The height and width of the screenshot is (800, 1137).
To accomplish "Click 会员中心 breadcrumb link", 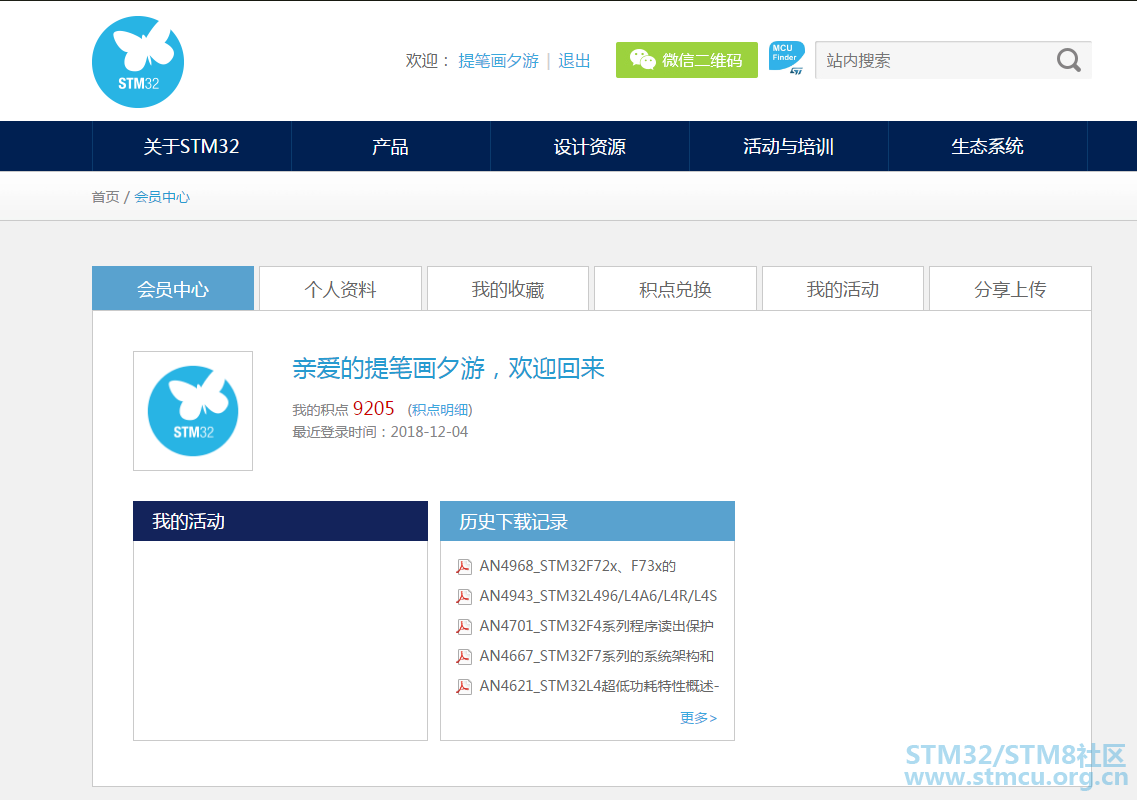I will [162, 197].
